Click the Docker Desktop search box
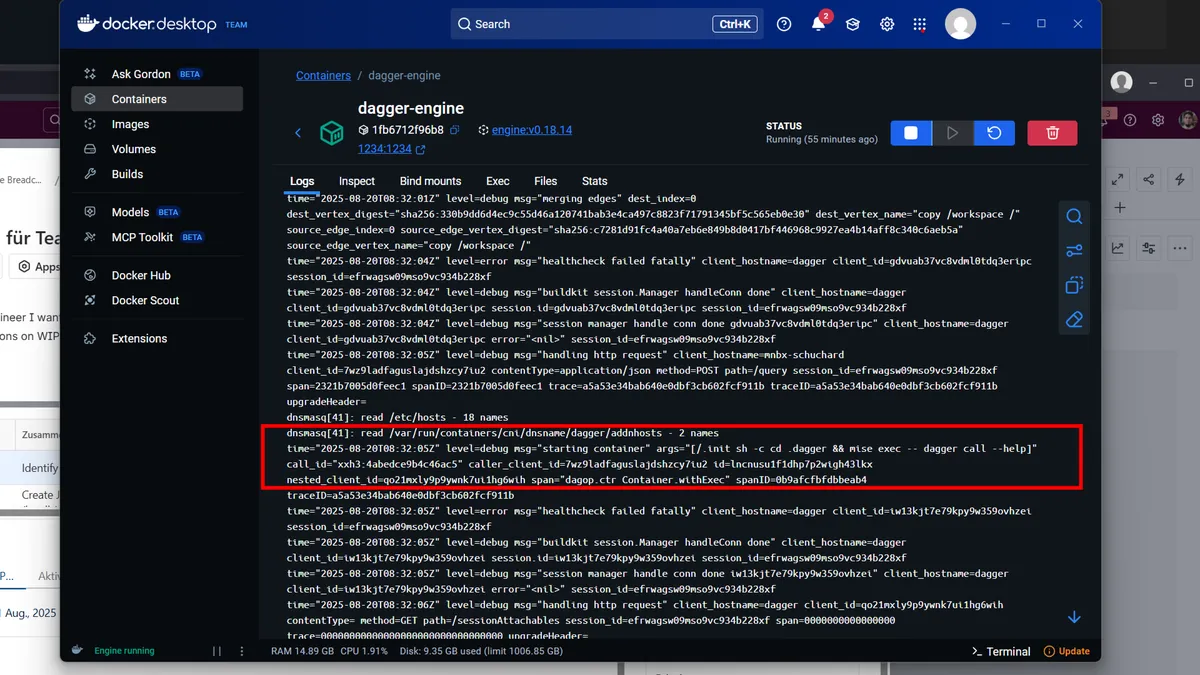Image resolution: width=1200 pixels, height=675 pixels. pos(605,24)
